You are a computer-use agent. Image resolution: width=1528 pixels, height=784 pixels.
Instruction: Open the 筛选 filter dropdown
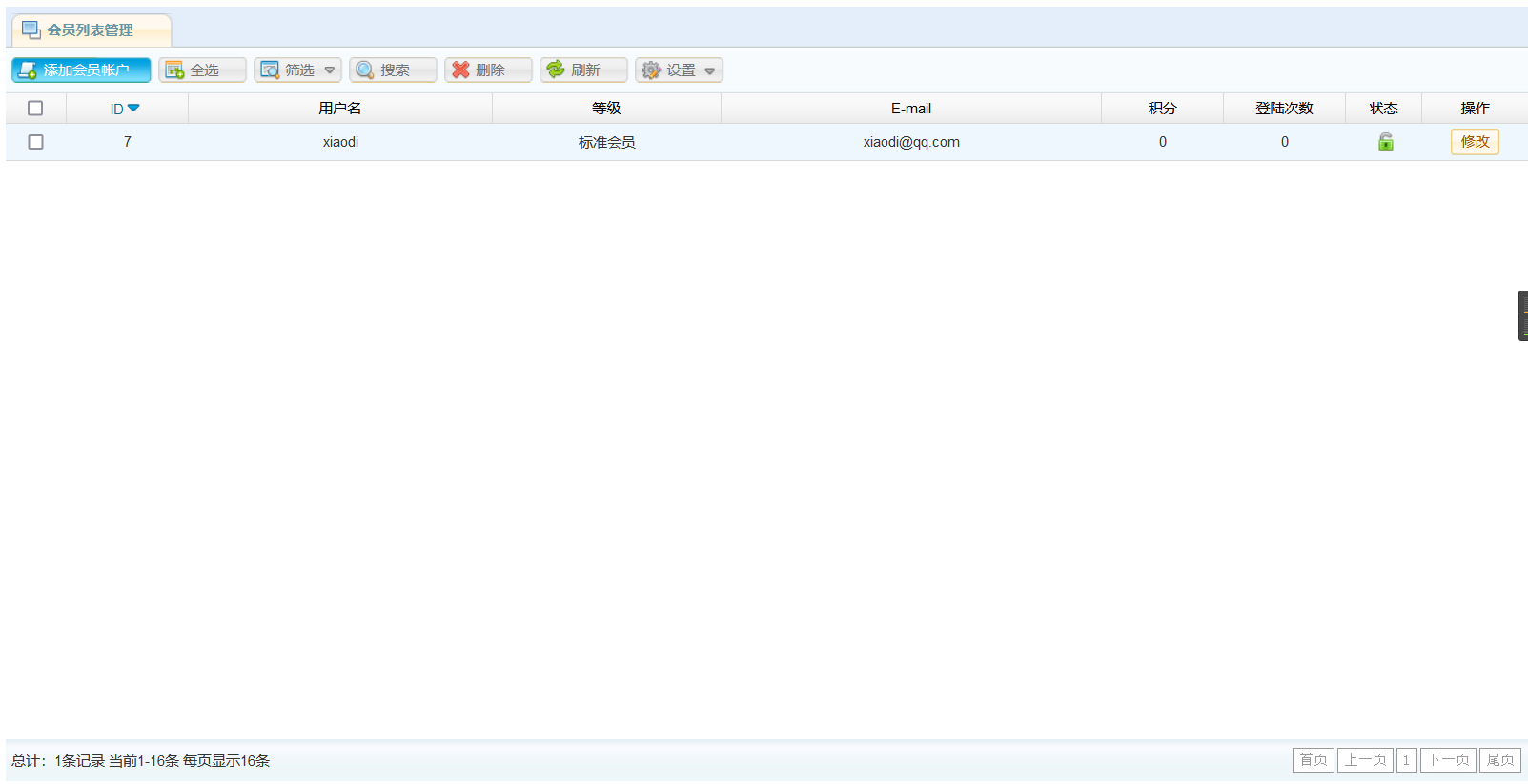coord(297,70)
